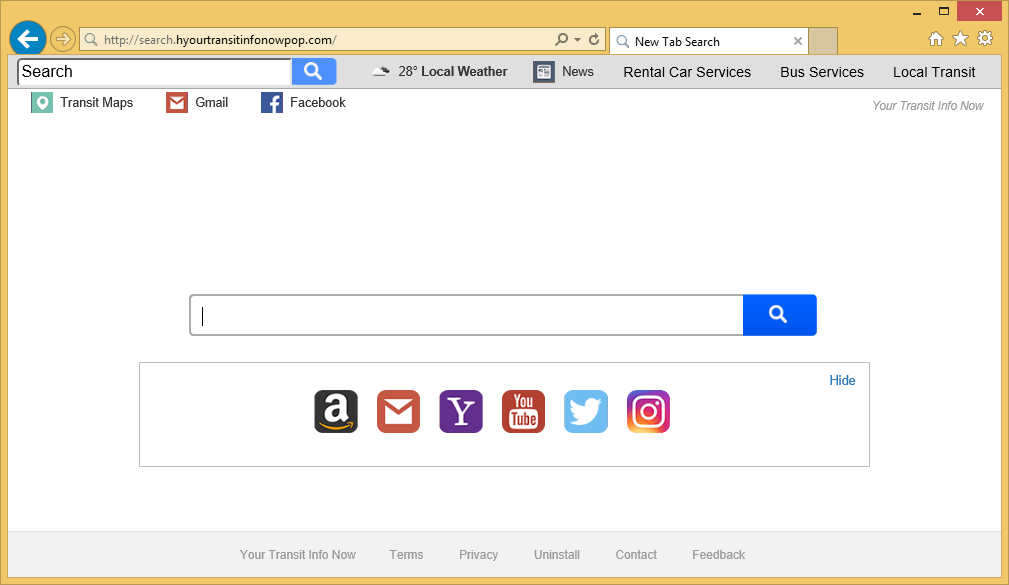Click the Gmail envelope icon in toolbar
The width and height of the screenshot is (1009, 585).
177,102
